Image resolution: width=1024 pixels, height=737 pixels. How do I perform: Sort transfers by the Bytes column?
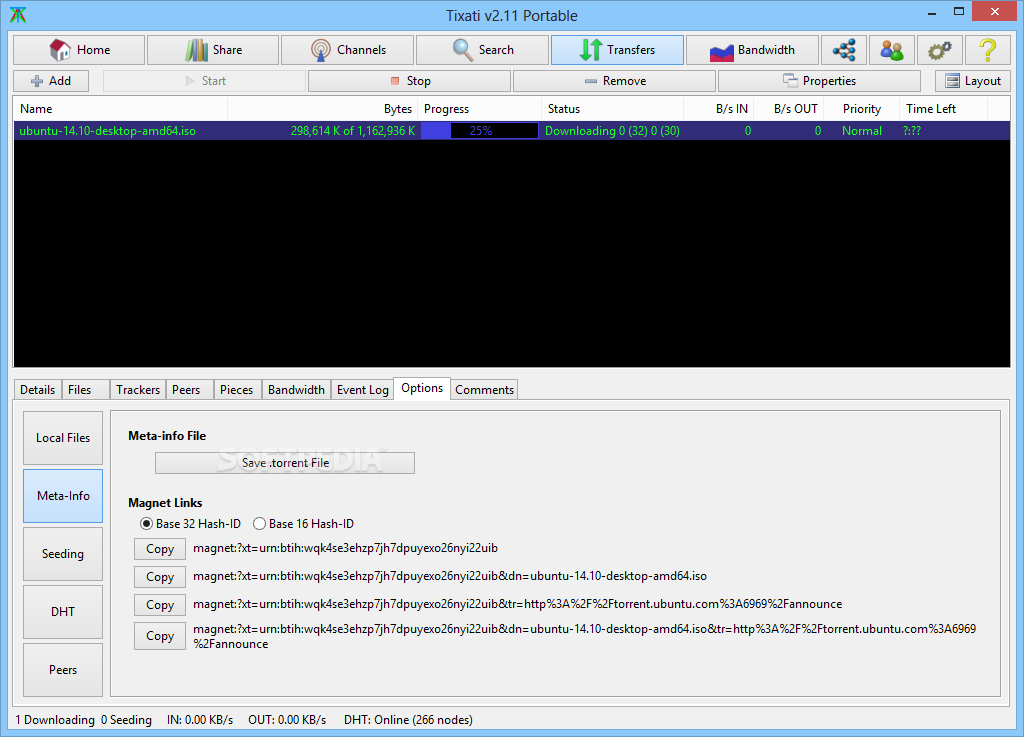(x=323, y=109)
